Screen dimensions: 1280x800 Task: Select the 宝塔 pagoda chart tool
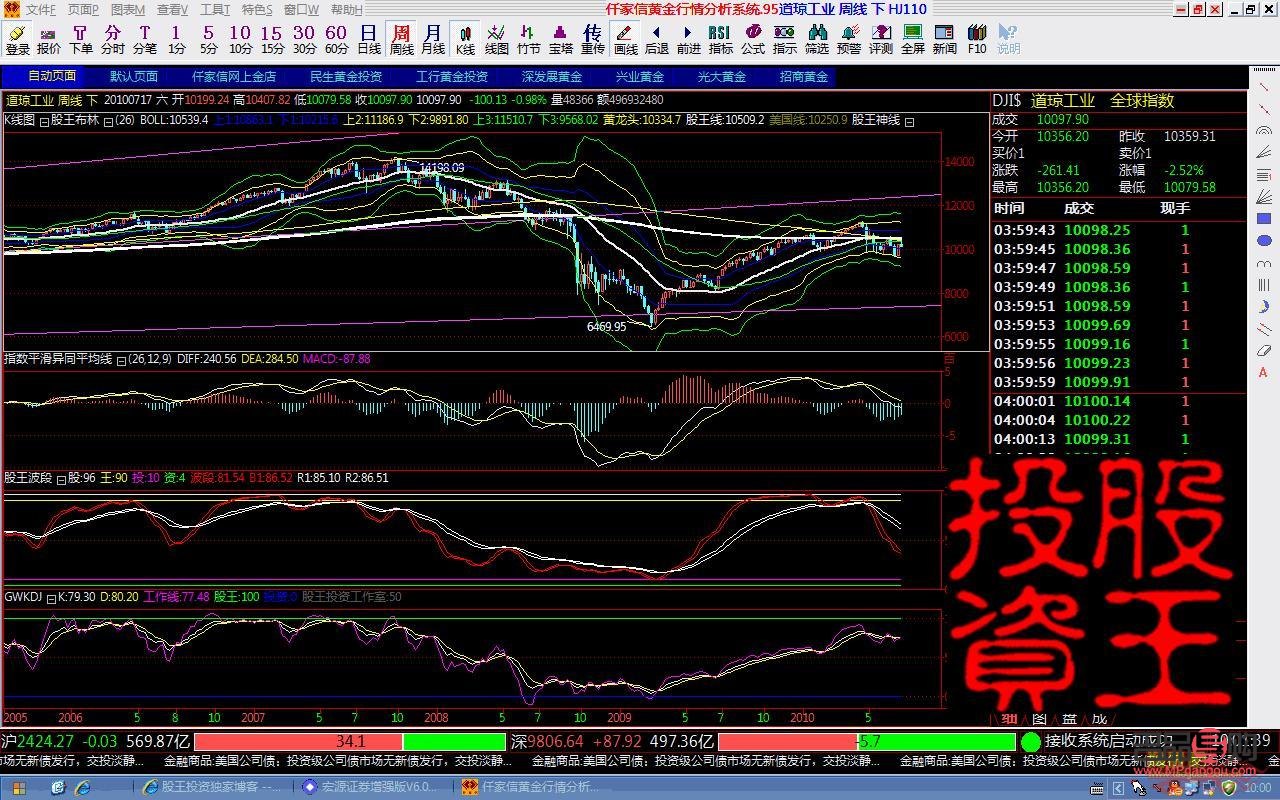(x=560, y=40)
